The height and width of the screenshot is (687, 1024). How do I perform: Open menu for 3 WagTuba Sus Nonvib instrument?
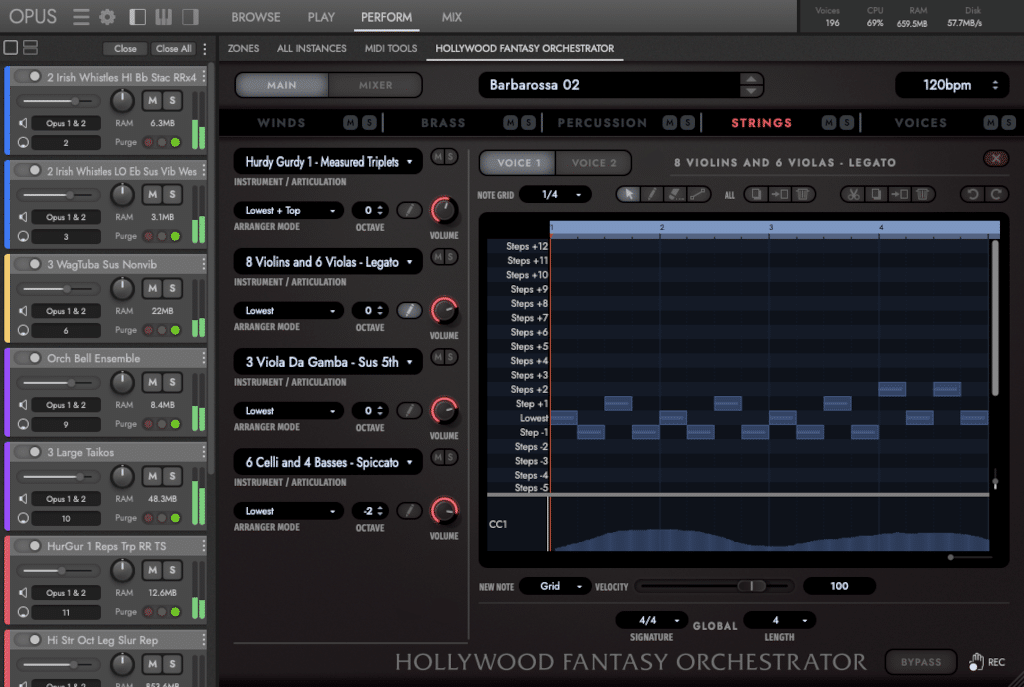coord(204,264)
